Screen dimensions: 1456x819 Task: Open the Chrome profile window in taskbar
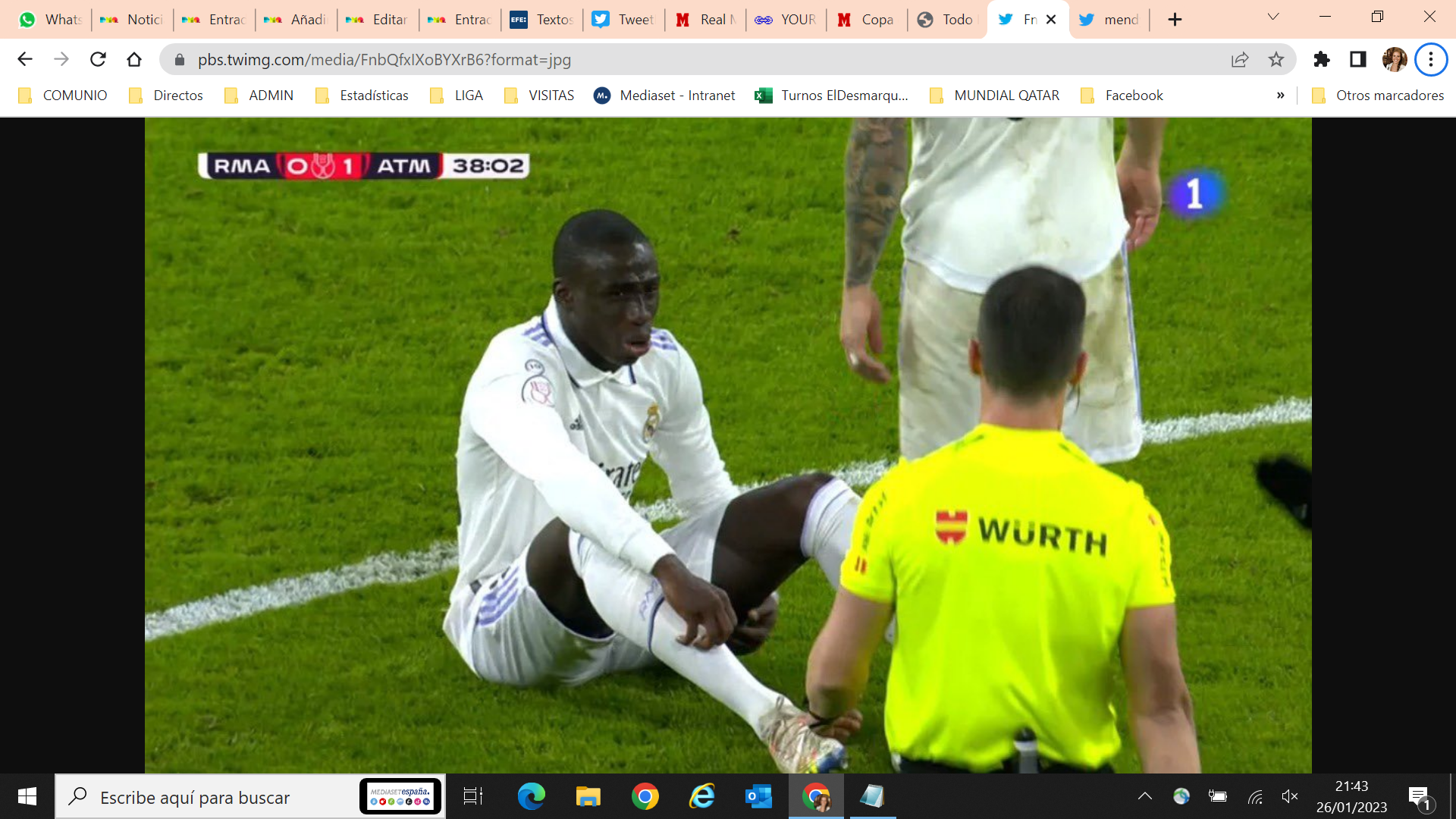tap(816, 796)
